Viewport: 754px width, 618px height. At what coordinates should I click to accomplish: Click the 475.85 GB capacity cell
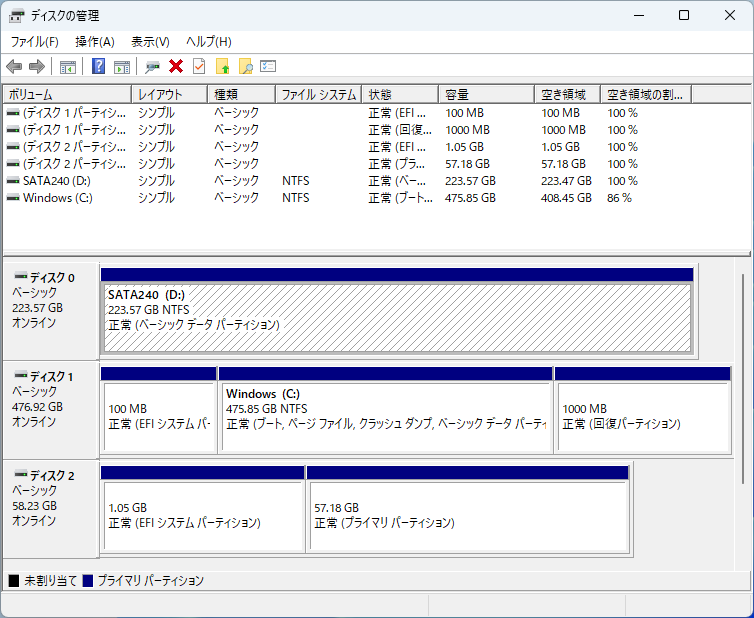470,198
